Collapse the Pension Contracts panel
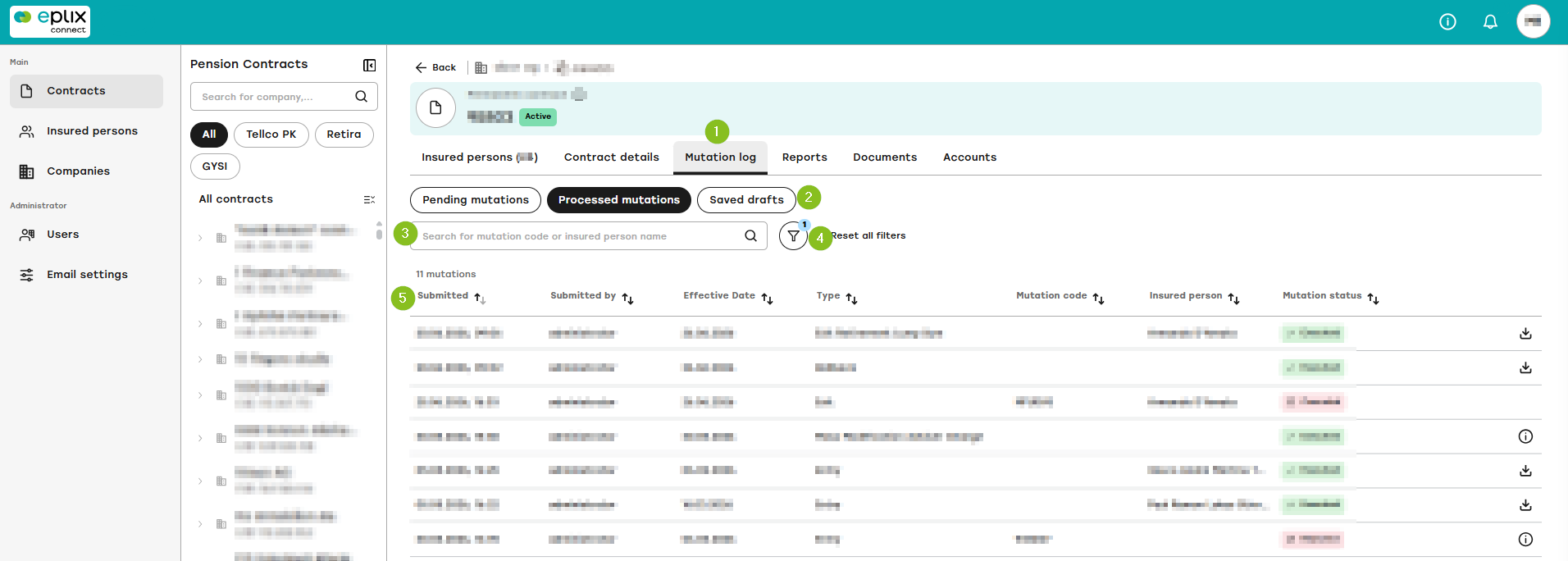1568x561 pixels. (x=369, y=65)
